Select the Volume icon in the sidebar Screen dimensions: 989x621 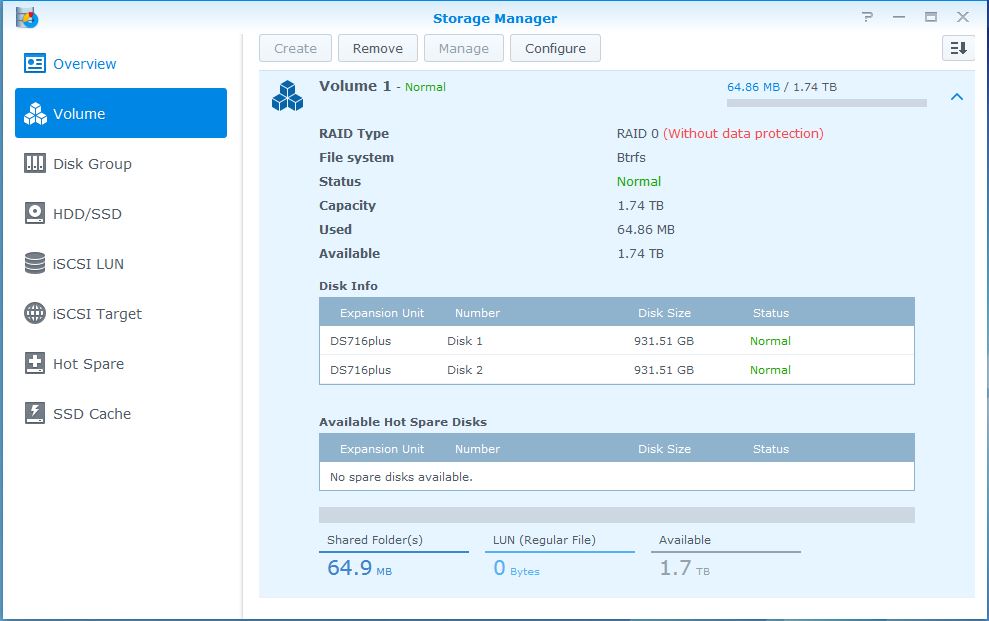pos(33,113)
